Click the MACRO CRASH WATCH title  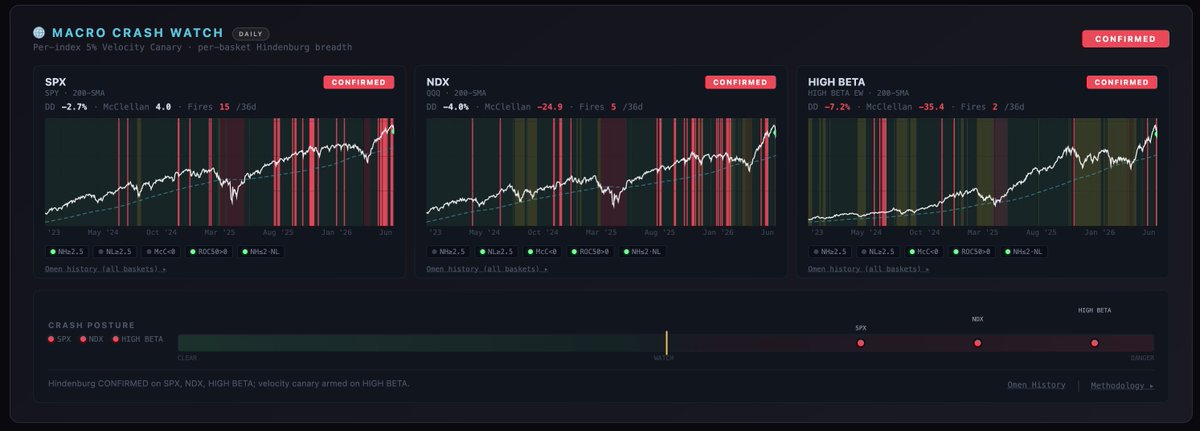(138, 33)
